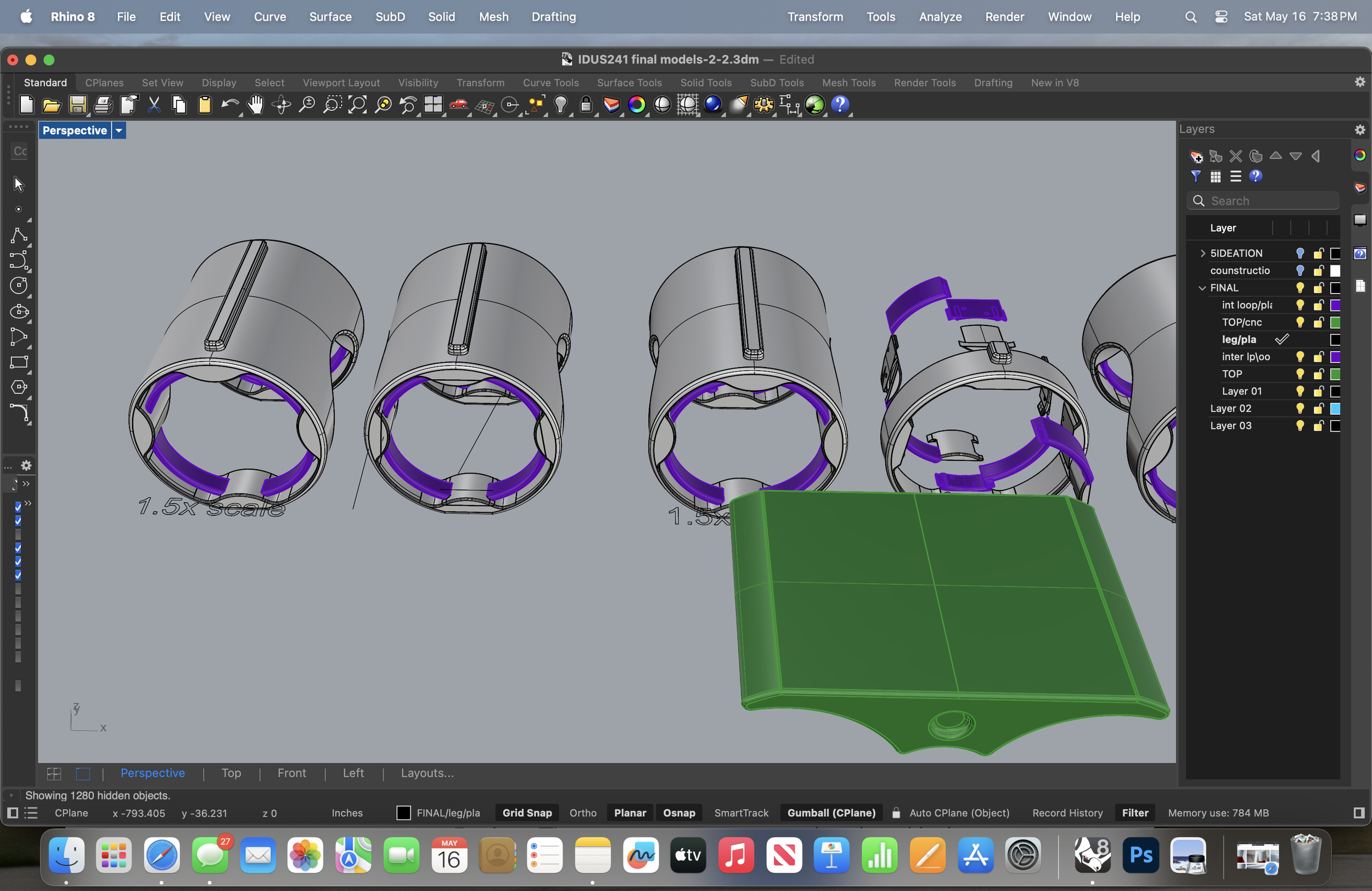
Task: Collapse the FINAL layer group
Action: tap(1202, 288)
